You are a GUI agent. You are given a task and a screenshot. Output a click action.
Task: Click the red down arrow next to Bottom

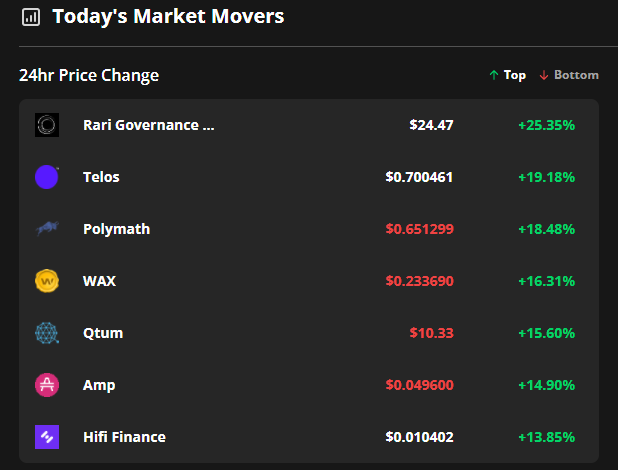[544, 75]
